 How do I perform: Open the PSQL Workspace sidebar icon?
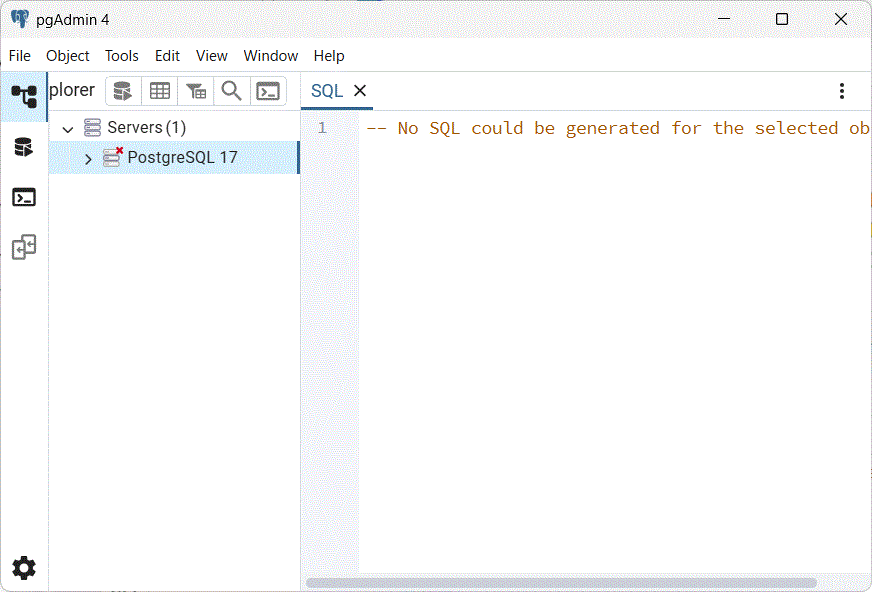(24, 197)
